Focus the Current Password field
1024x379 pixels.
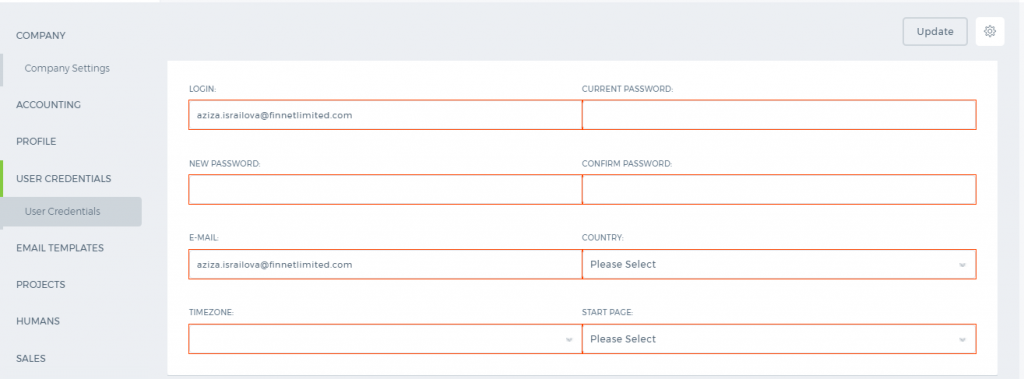(779, 115)
